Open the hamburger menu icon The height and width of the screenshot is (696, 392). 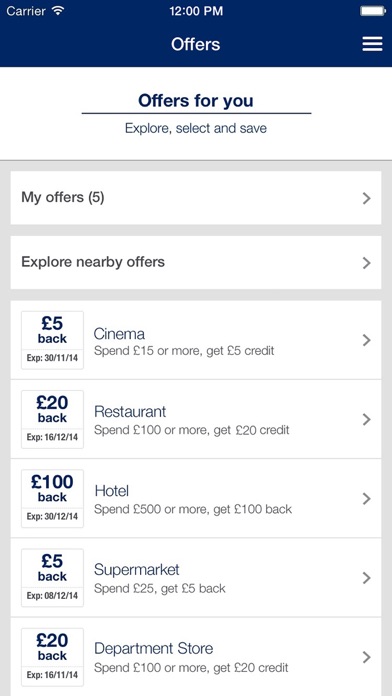(372, 44)
